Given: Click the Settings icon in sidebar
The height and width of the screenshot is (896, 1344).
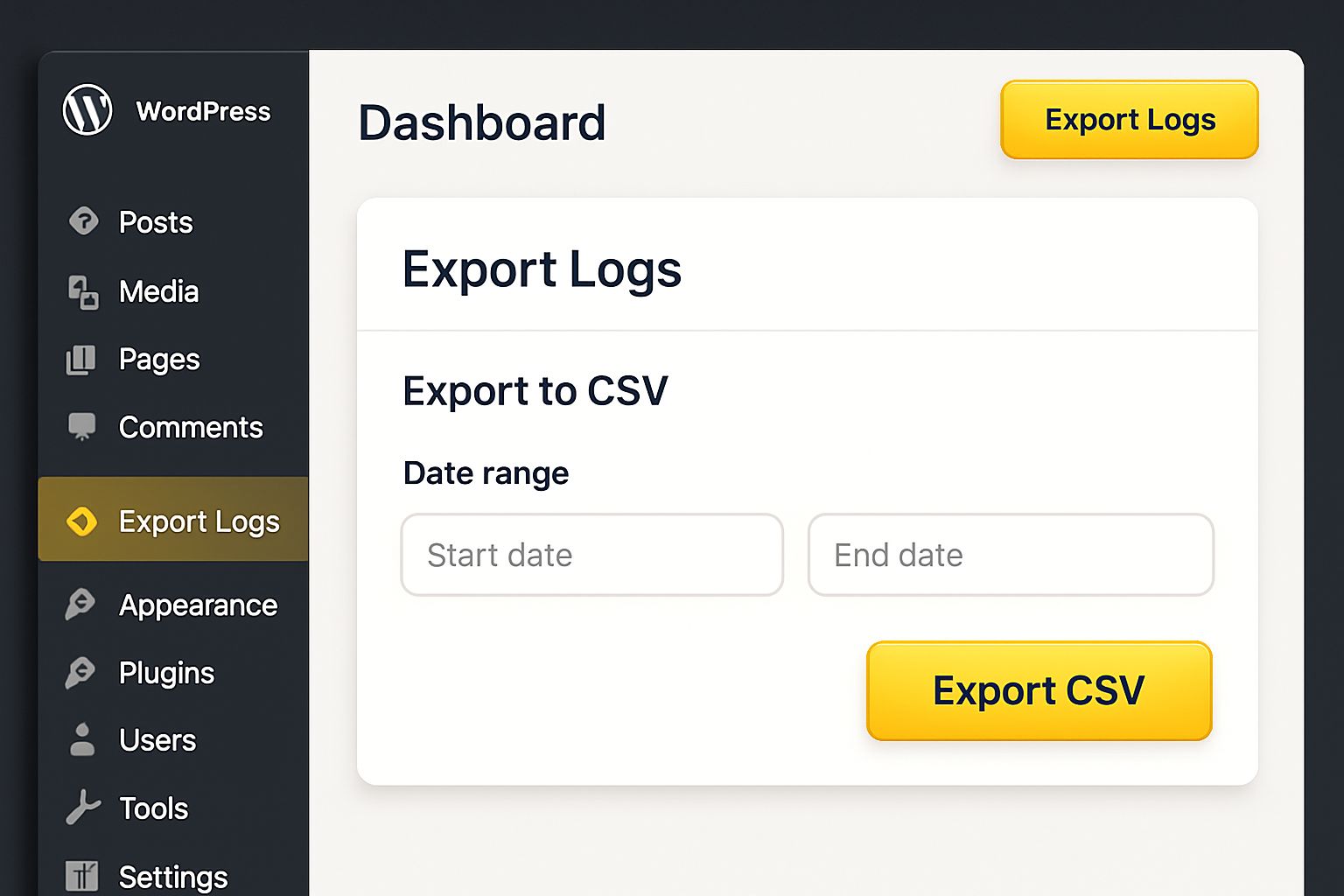Looking at the screenshot, I should tap(82, 876).
